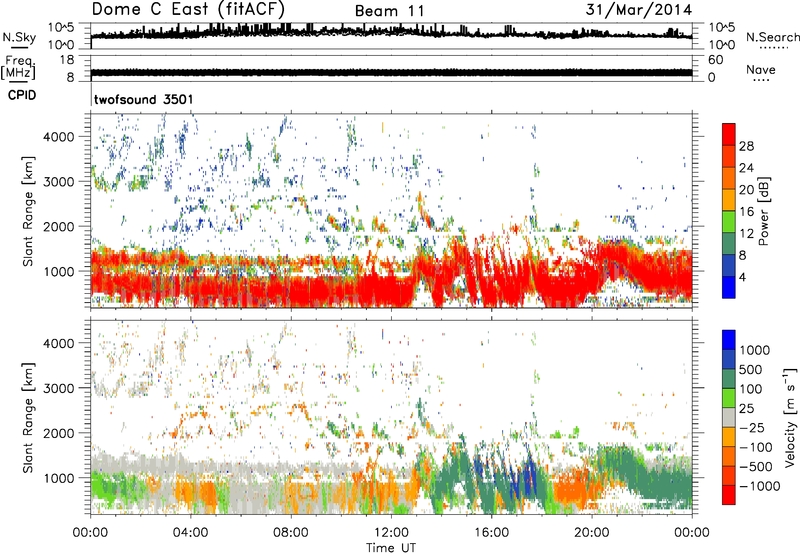Click the "Nave" legend label
Image resolution: width=800 pixels, height=554 pixels.
(x=761, y=69)
